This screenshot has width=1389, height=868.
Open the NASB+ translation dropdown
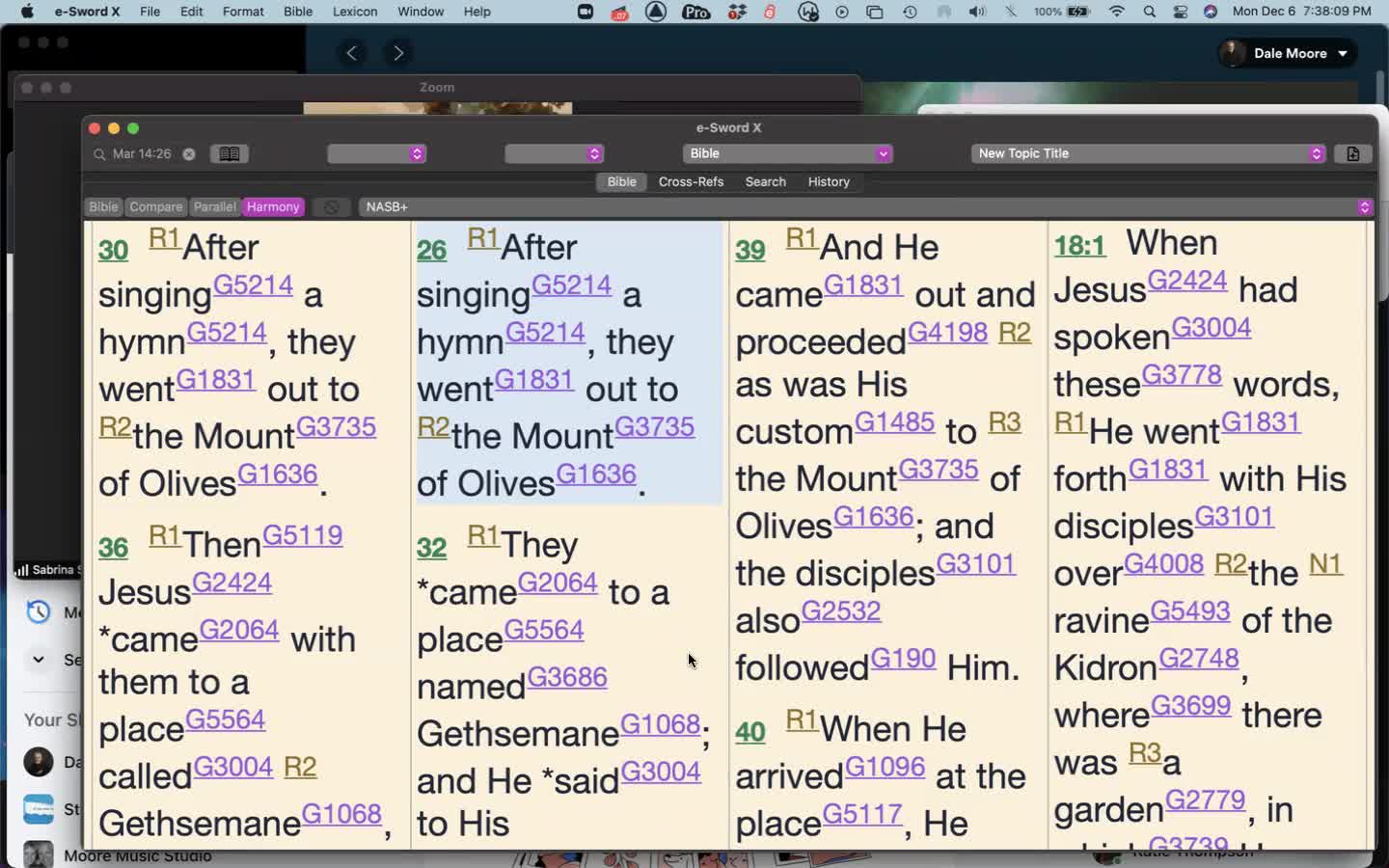(x=865, y=207)
